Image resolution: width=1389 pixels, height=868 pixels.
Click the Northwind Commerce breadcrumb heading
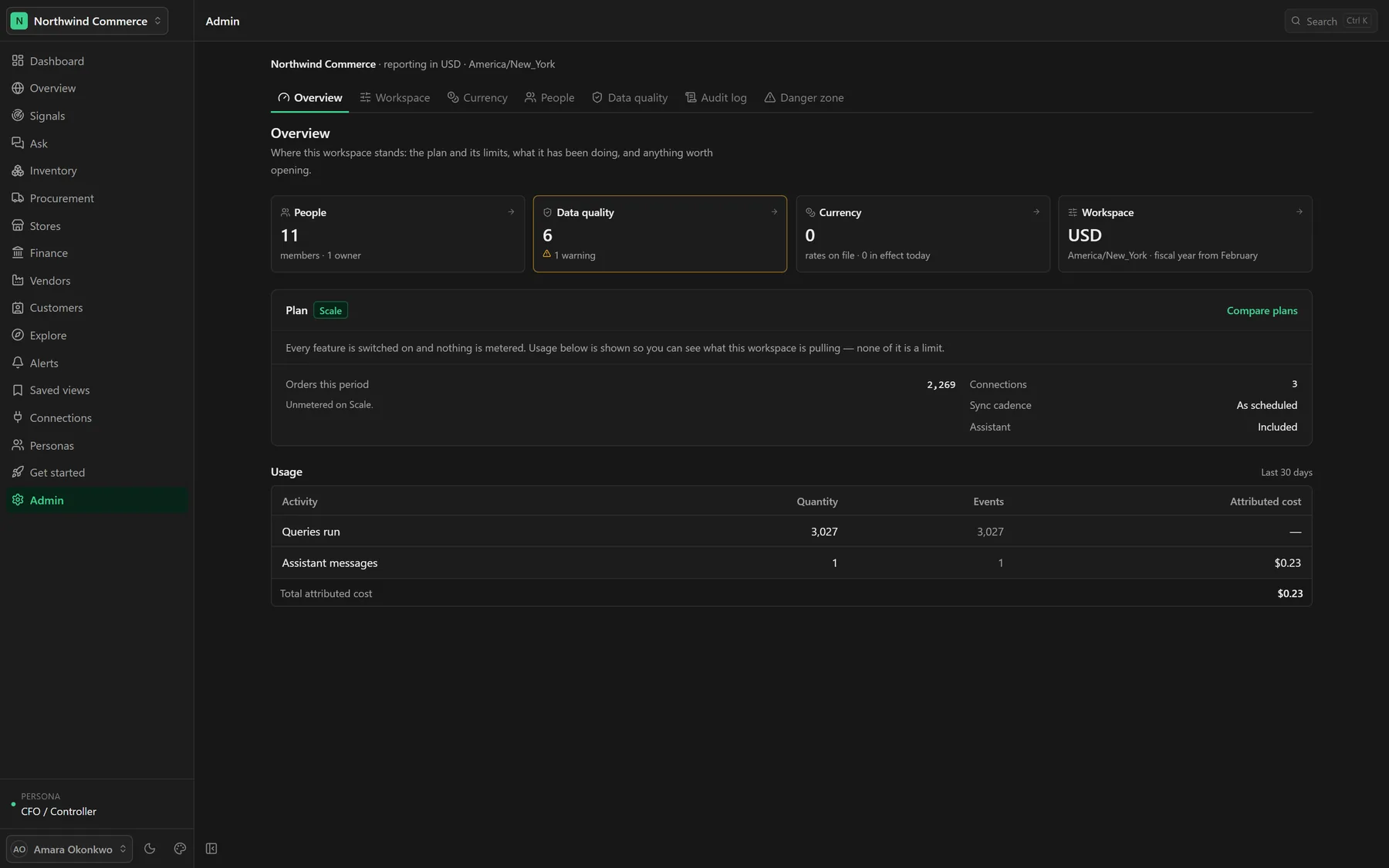[x=323, y=64]
